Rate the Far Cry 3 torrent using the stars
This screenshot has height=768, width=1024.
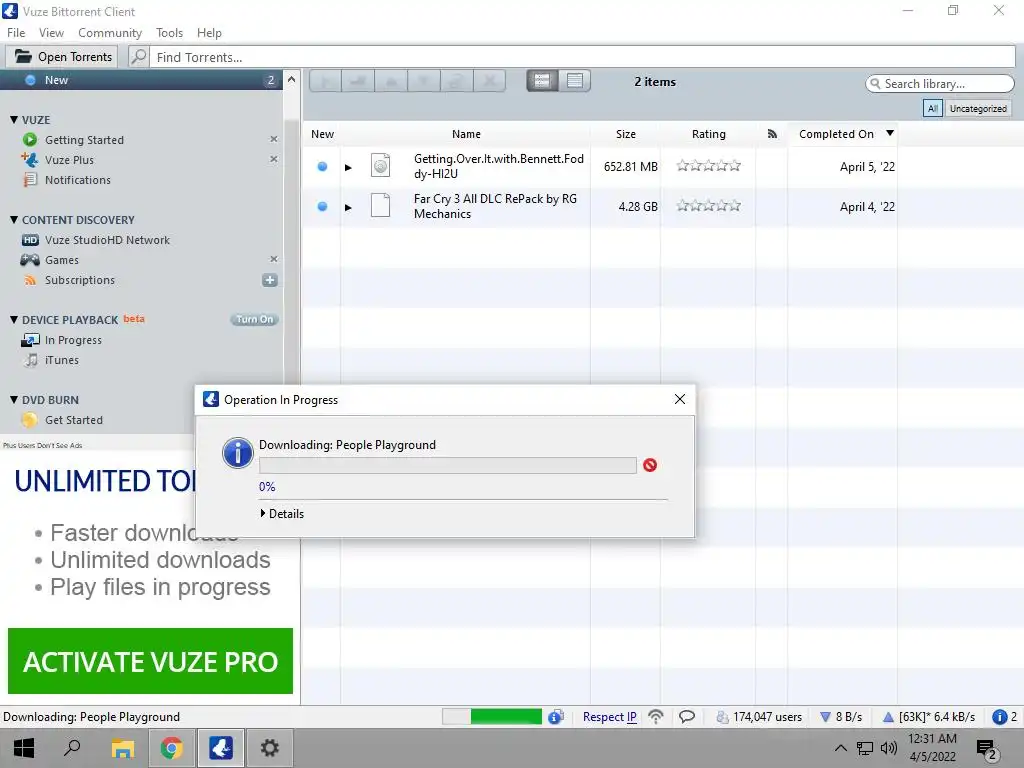tap(709, 206)
